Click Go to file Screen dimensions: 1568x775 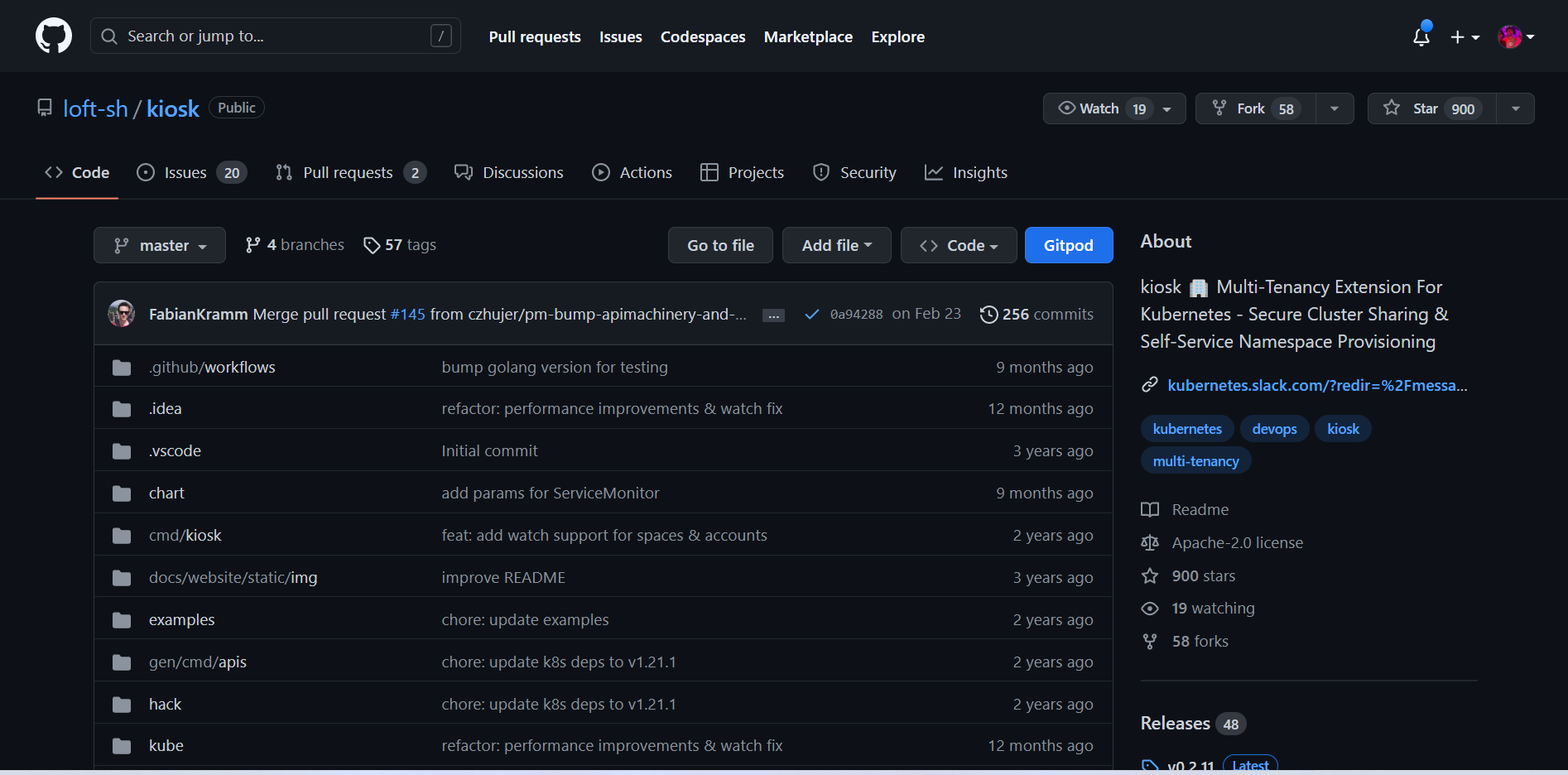click(x=720, y=245)
